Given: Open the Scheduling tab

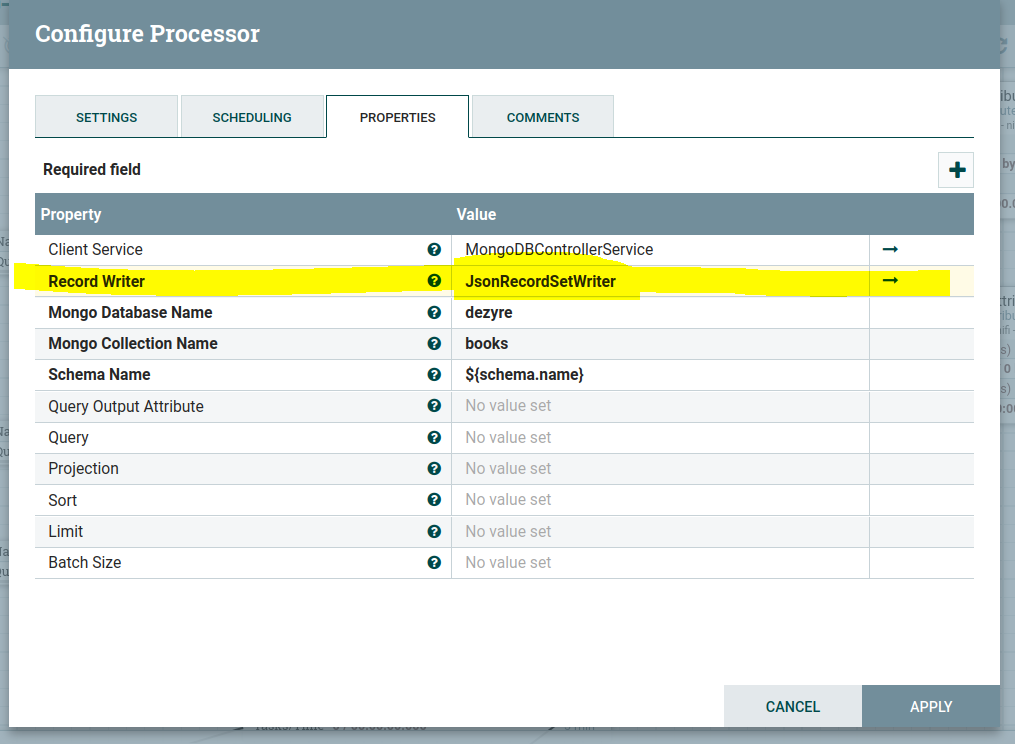Looking at the screenshot, I should coord(252,117).
